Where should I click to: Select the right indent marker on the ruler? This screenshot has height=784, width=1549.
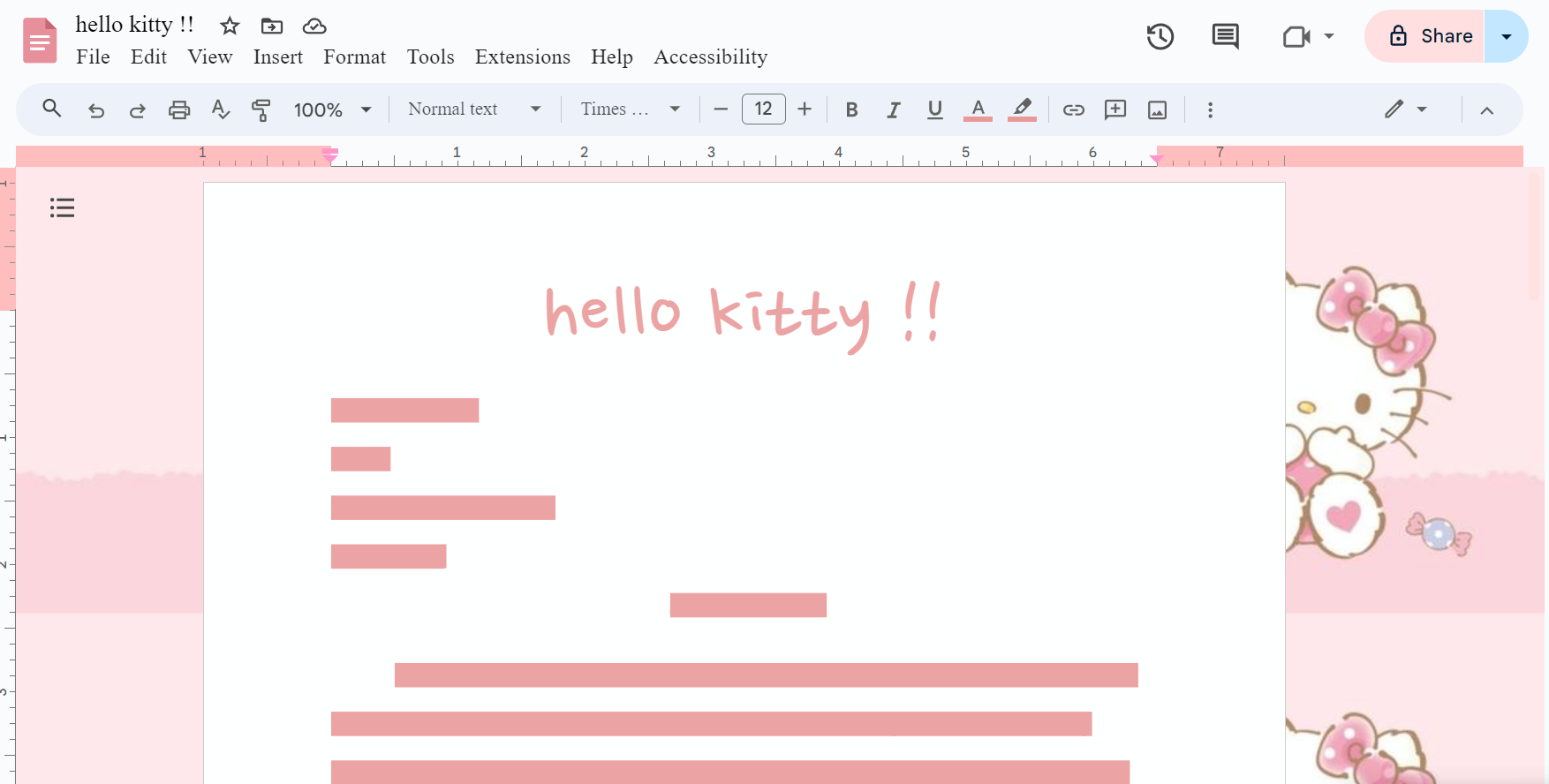click(x=1156, y=159)
